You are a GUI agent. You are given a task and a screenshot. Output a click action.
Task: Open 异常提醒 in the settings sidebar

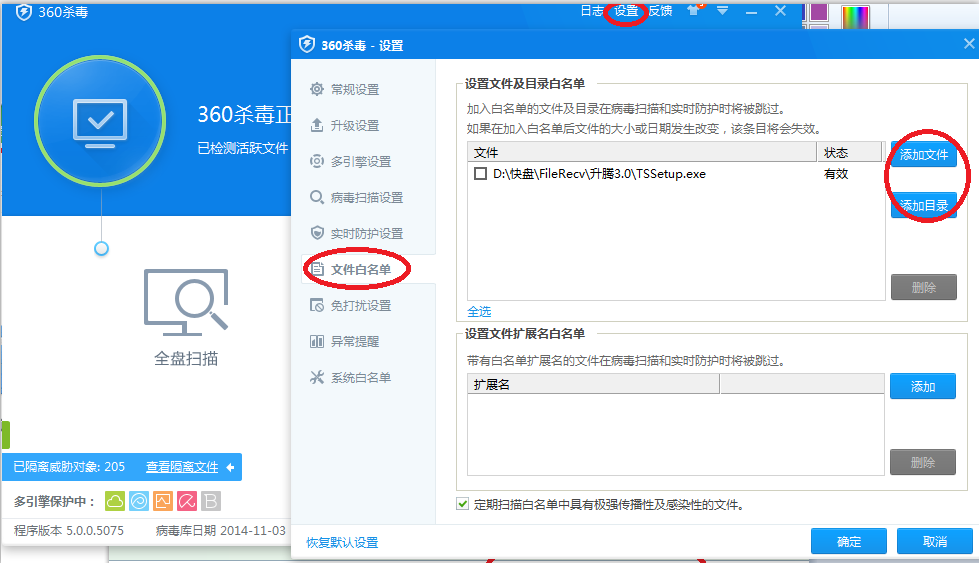click(x=355, y=341)
